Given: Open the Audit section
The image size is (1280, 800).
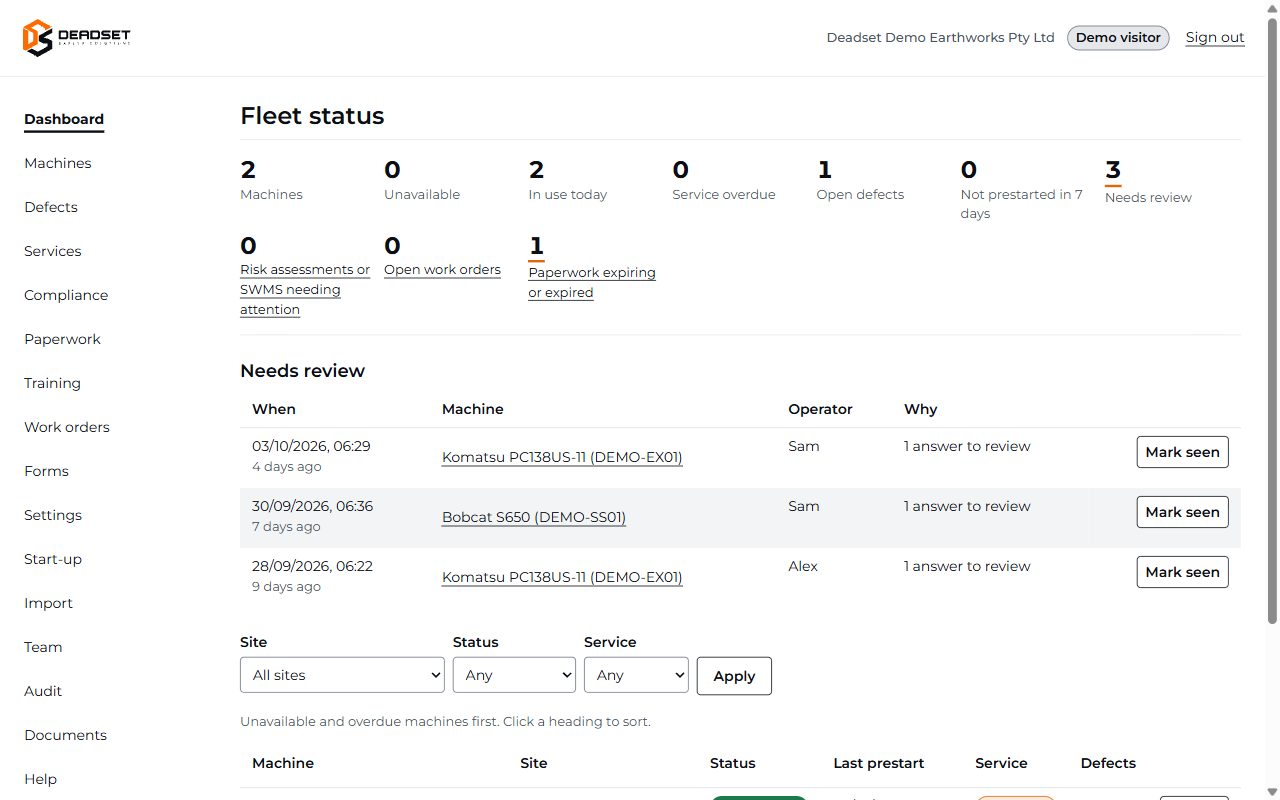Looking at the screenshot, I should [x=43, y=691].
